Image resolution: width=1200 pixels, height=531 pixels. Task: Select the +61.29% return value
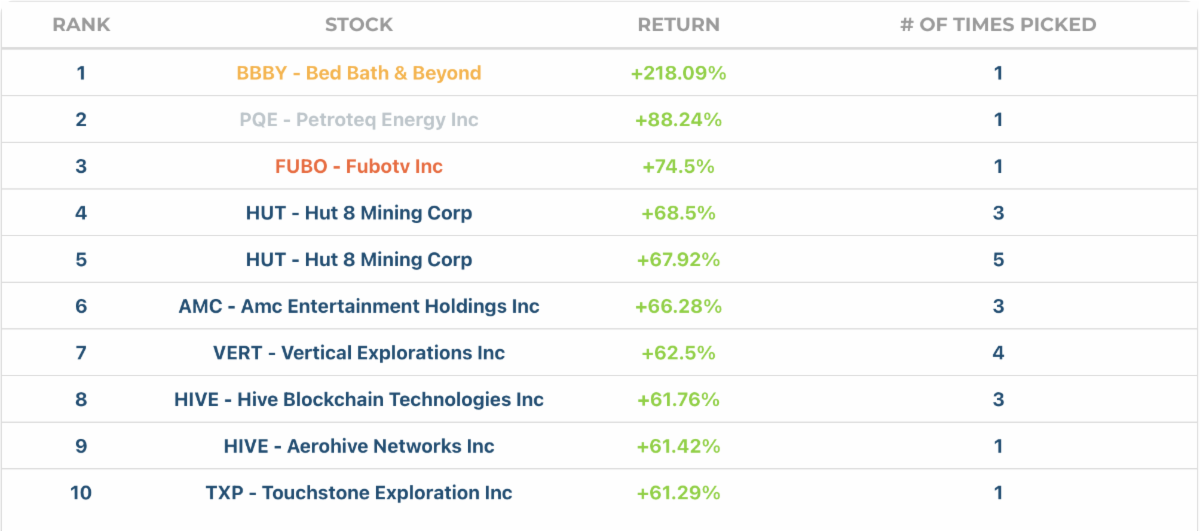[678, 493]
